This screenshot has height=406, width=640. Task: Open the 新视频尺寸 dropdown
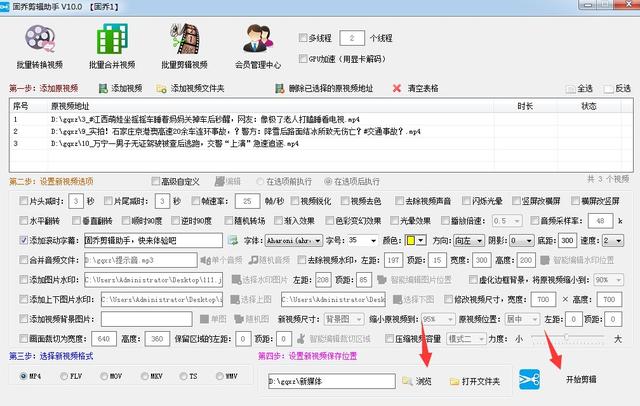click(x=344, y=319)
